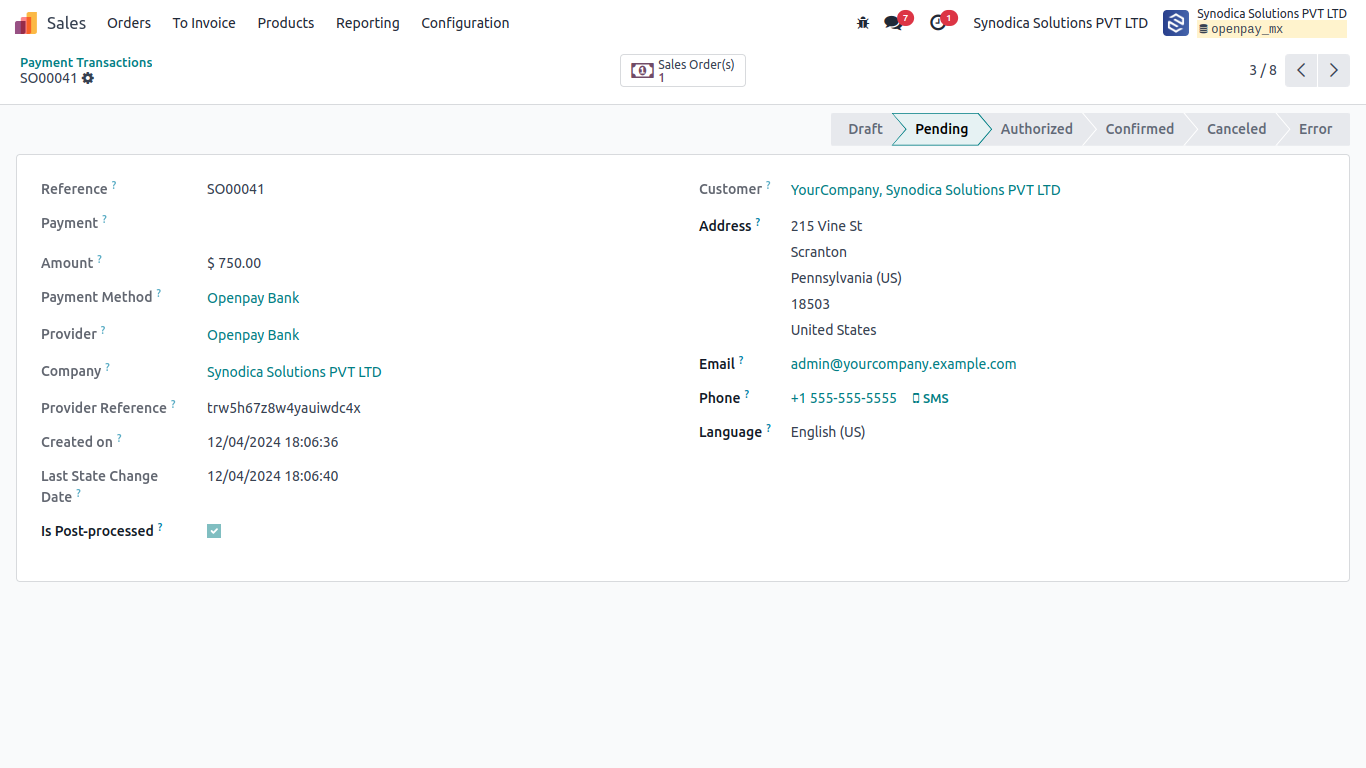
Task: Open the To Invoice menu
Action: tap(204, 23)
